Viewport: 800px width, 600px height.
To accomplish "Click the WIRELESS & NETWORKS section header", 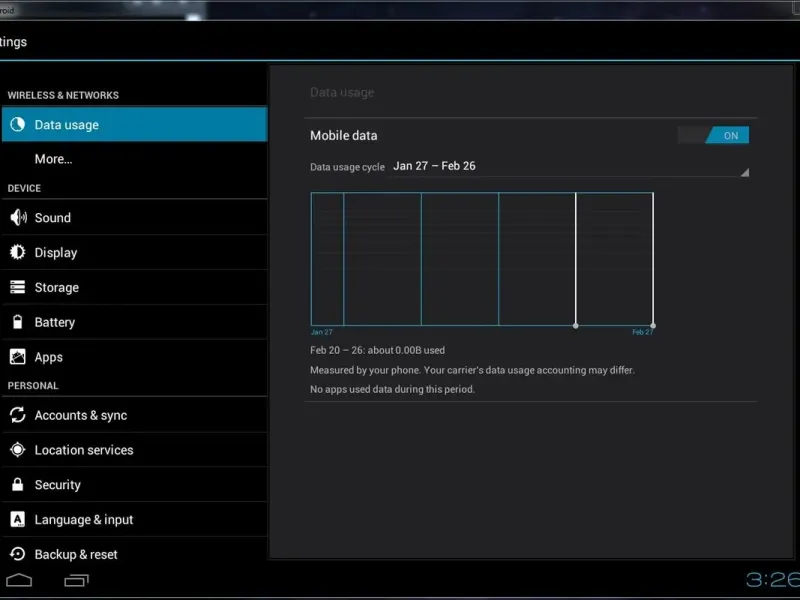I will (x=63, y=95).
